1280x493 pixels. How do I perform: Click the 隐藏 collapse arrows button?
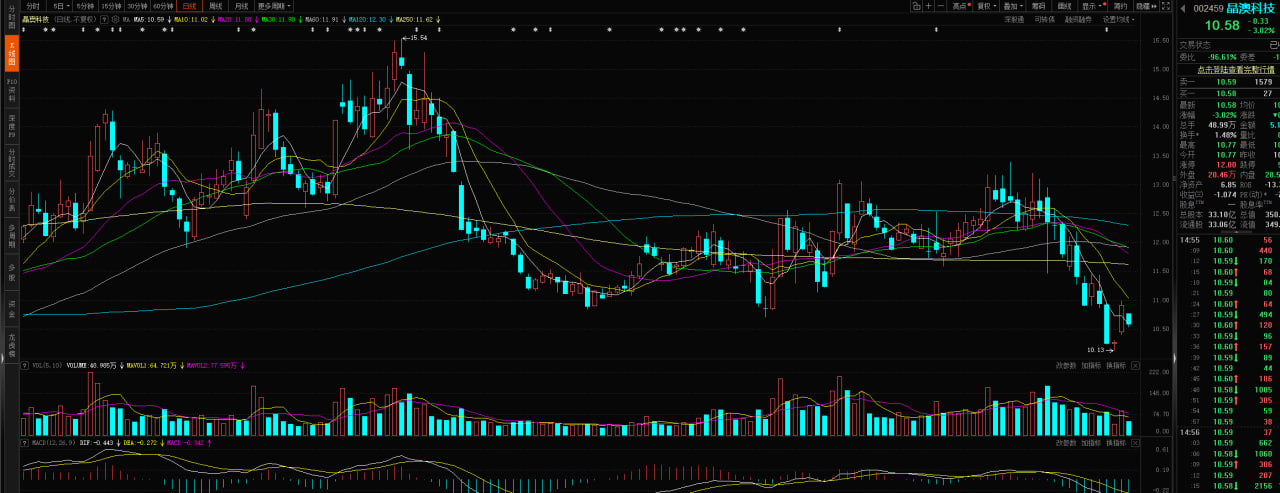pos(1148,6)
